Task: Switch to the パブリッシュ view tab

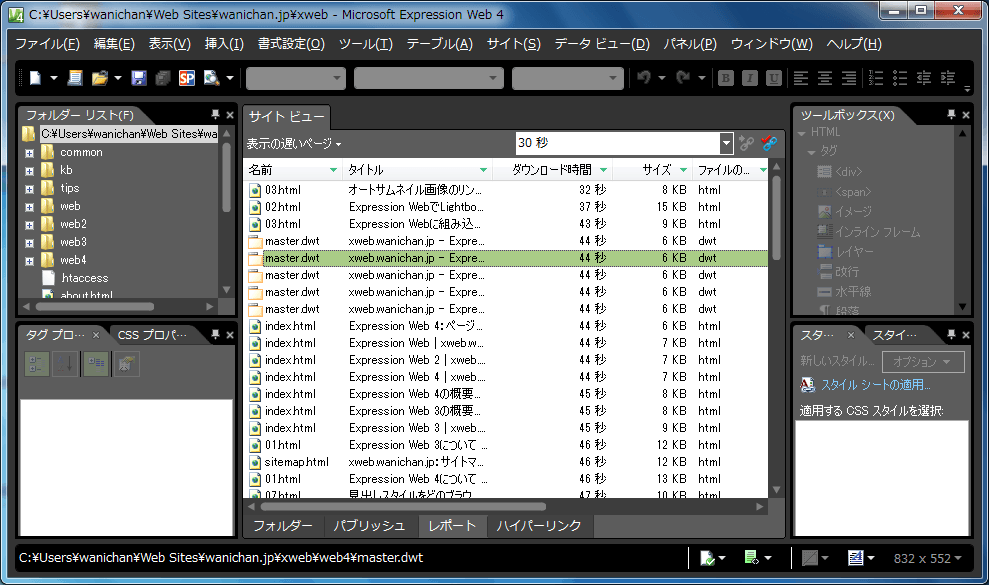Action: point(369,526)
